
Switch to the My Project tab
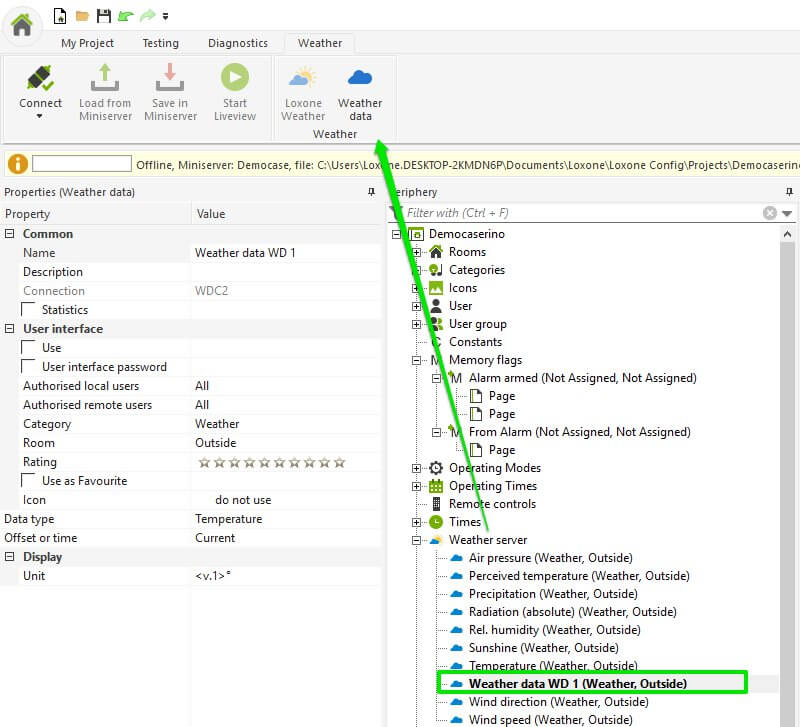[x=87, y=43]
